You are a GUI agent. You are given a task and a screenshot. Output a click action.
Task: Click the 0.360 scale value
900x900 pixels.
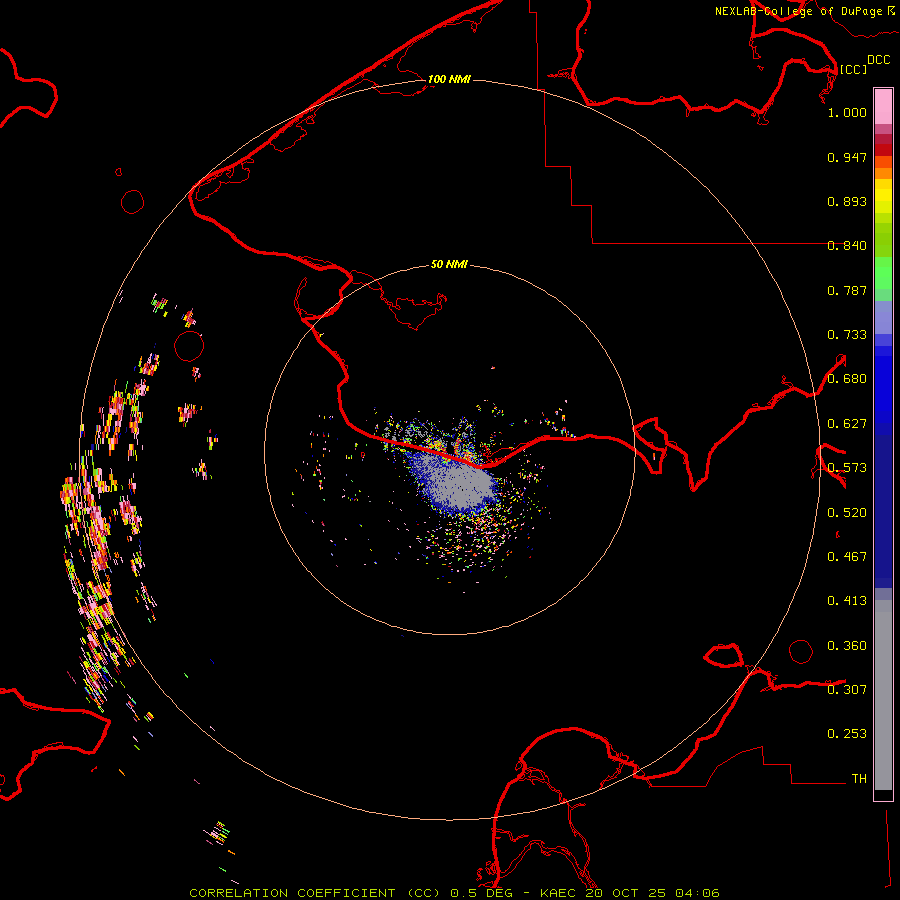coord(847,646)
